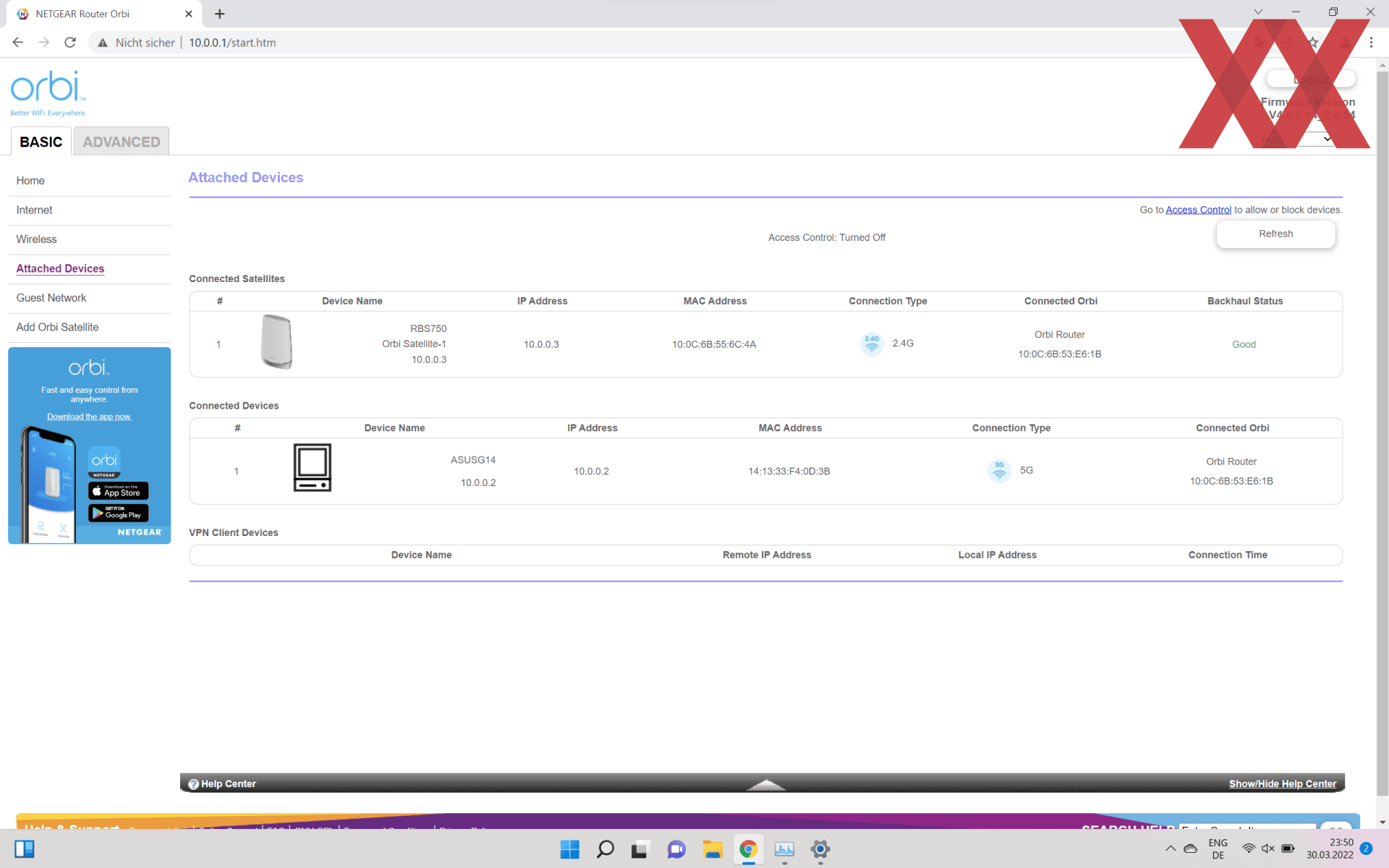This screenshot has width=1389, height=868.
Task: Open Add Orbi Satellite in sidebar
Action: (57, 327)
